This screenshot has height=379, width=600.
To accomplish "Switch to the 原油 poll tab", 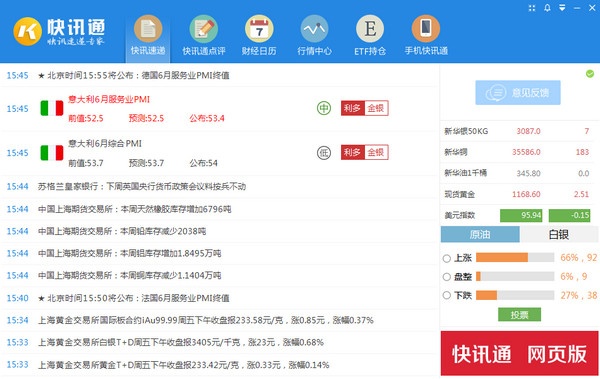I will click(480, 234).
